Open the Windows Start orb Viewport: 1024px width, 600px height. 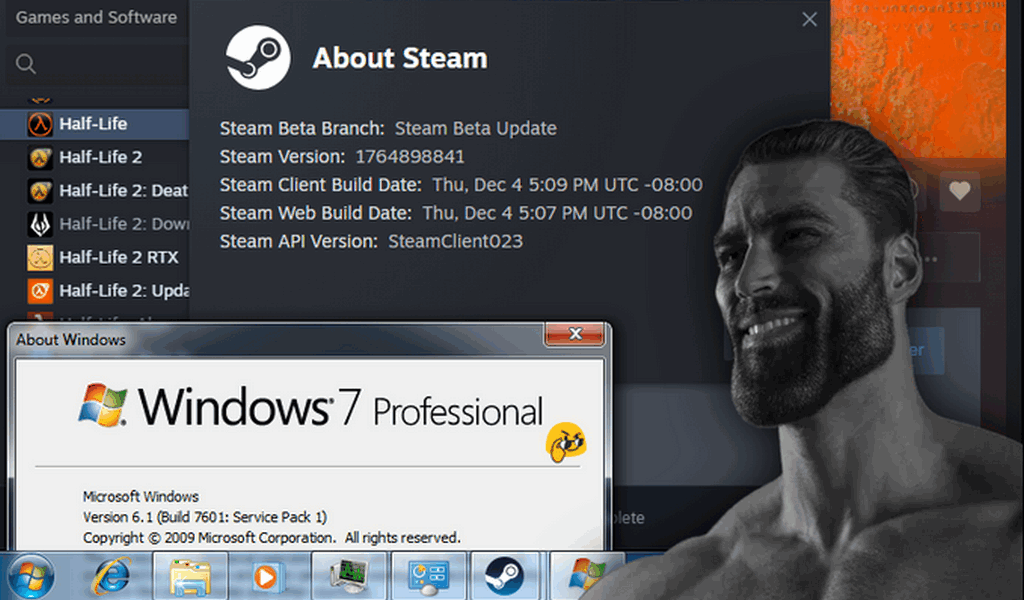click(x=31, y=576)
